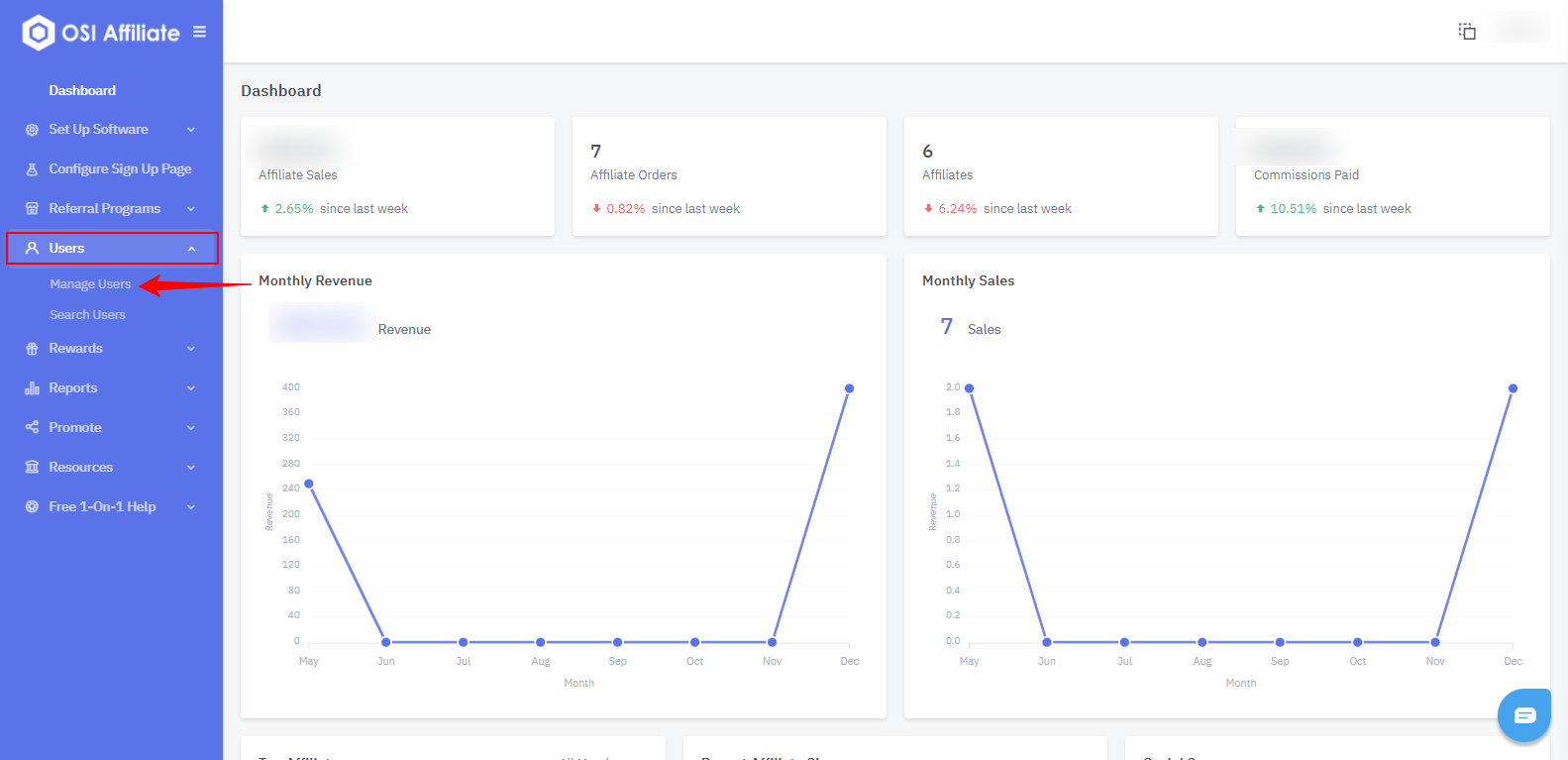Open Manage Users submenu item
1568x760 pixels.
[90, 284]
